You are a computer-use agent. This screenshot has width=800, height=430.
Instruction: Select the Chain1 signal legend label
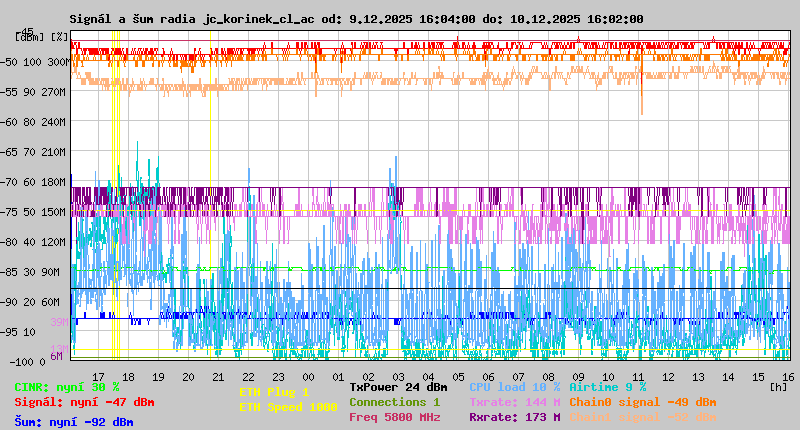(x=642, y=417)
